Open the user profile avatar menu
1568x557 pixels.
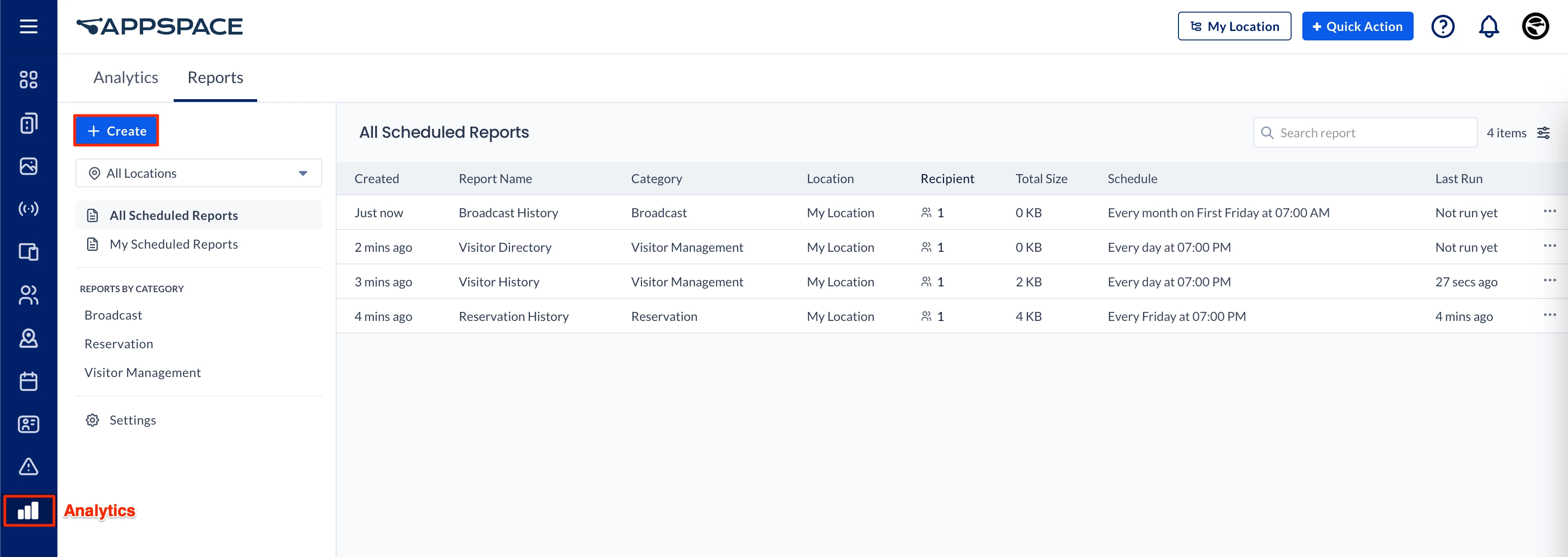(x=1534, y=26)
